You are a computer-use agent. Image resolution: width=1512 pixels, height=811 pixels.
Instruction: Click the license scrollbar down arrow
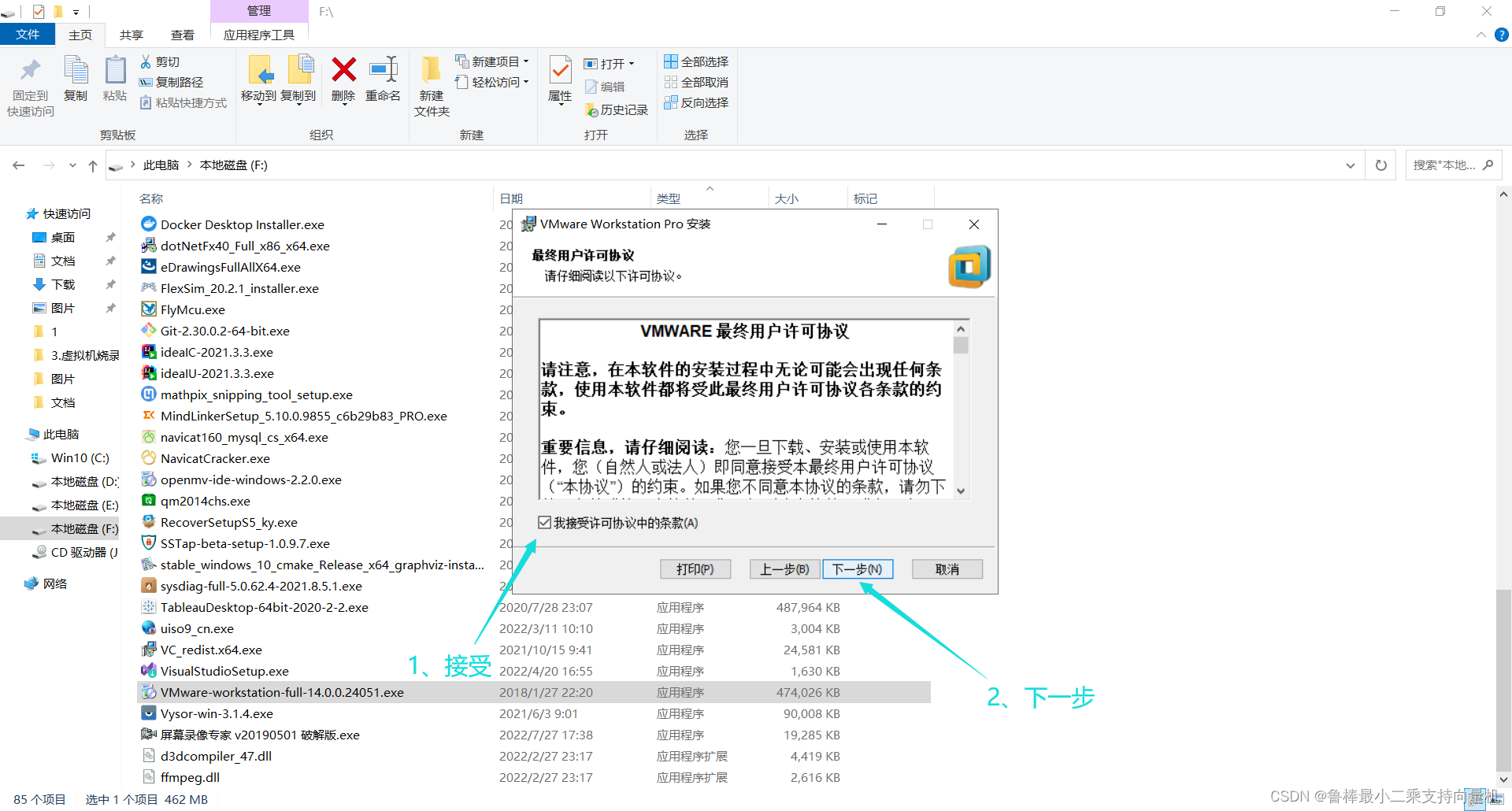tap(961, 491)
